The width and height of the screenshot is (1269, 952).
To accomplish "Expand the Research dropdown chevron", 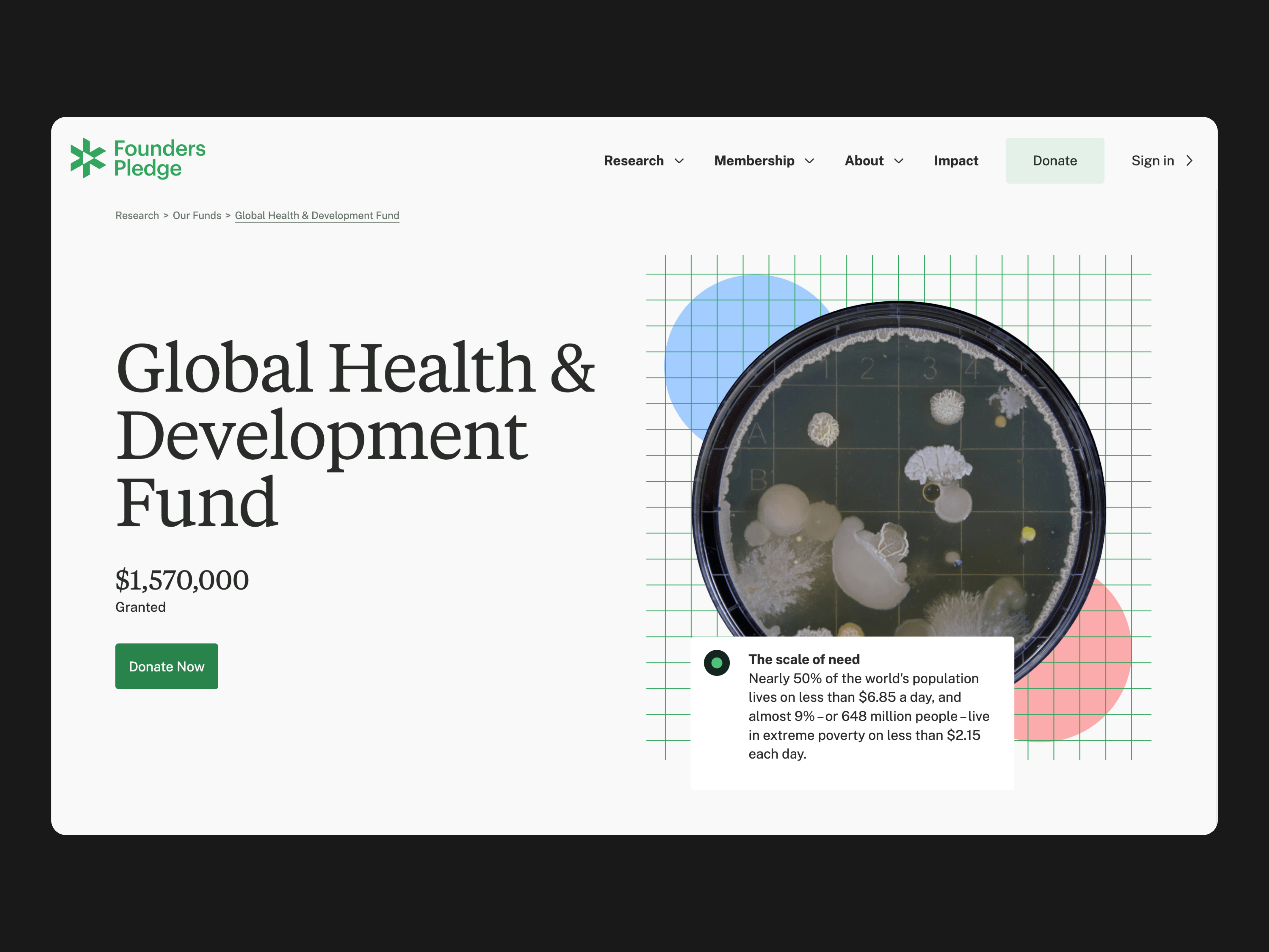I will 679,161.
